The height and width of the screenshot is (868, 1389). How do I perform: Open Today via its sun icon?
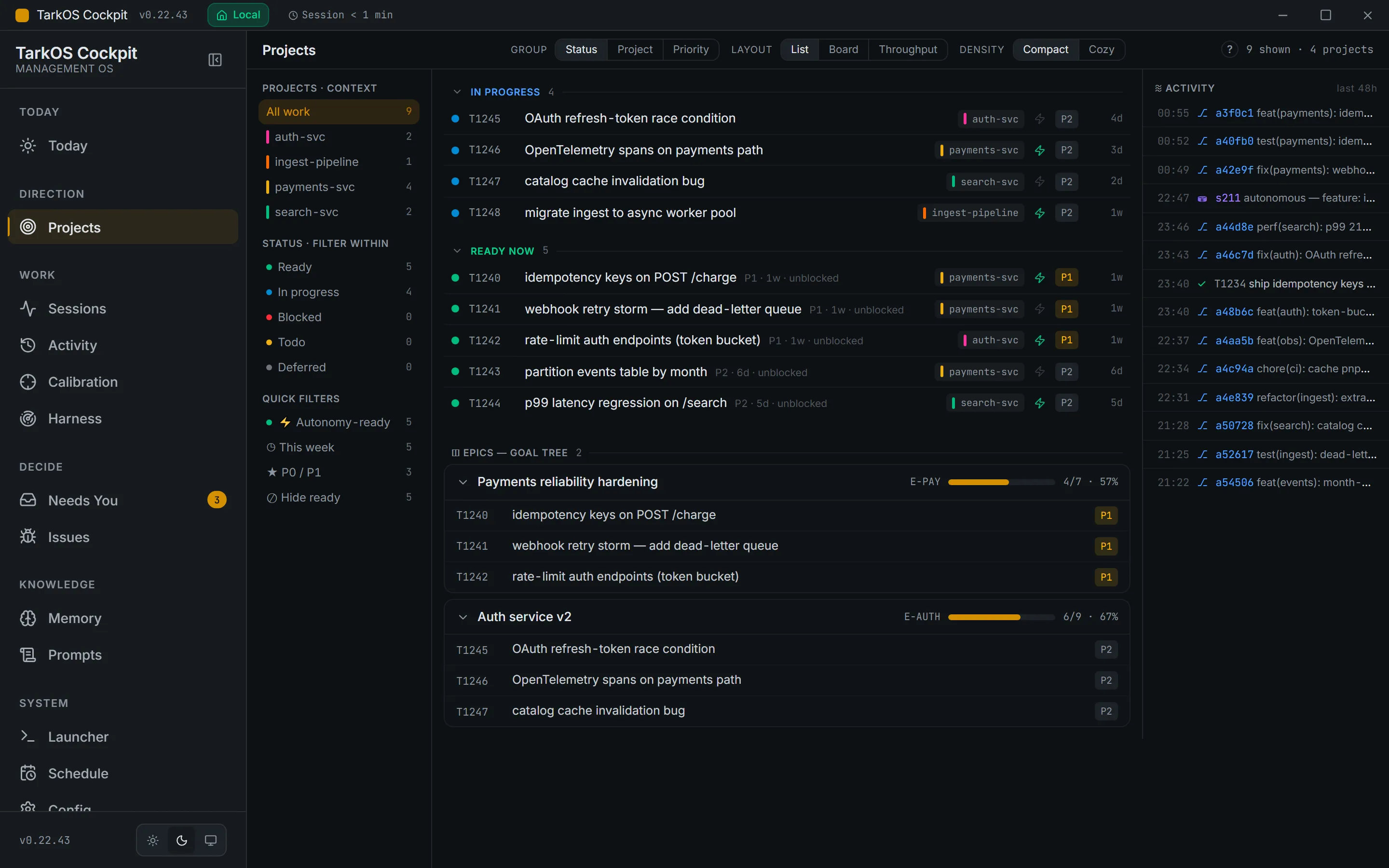point(27,146)
